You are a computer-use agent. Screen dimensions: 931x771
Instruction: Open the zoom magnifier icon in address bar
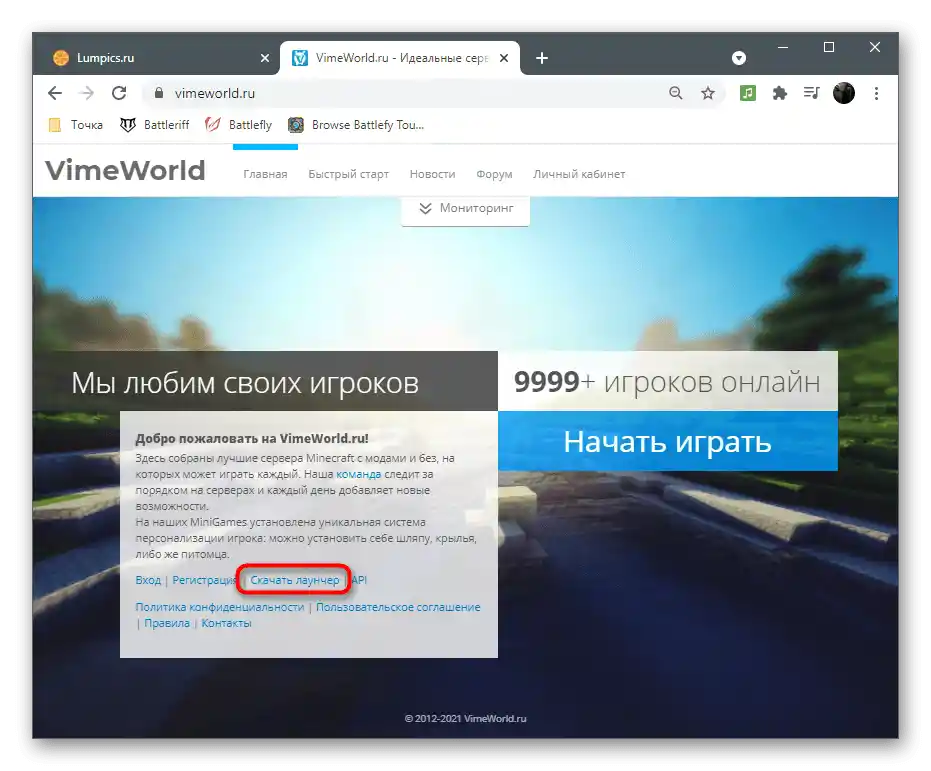point(676,93)
